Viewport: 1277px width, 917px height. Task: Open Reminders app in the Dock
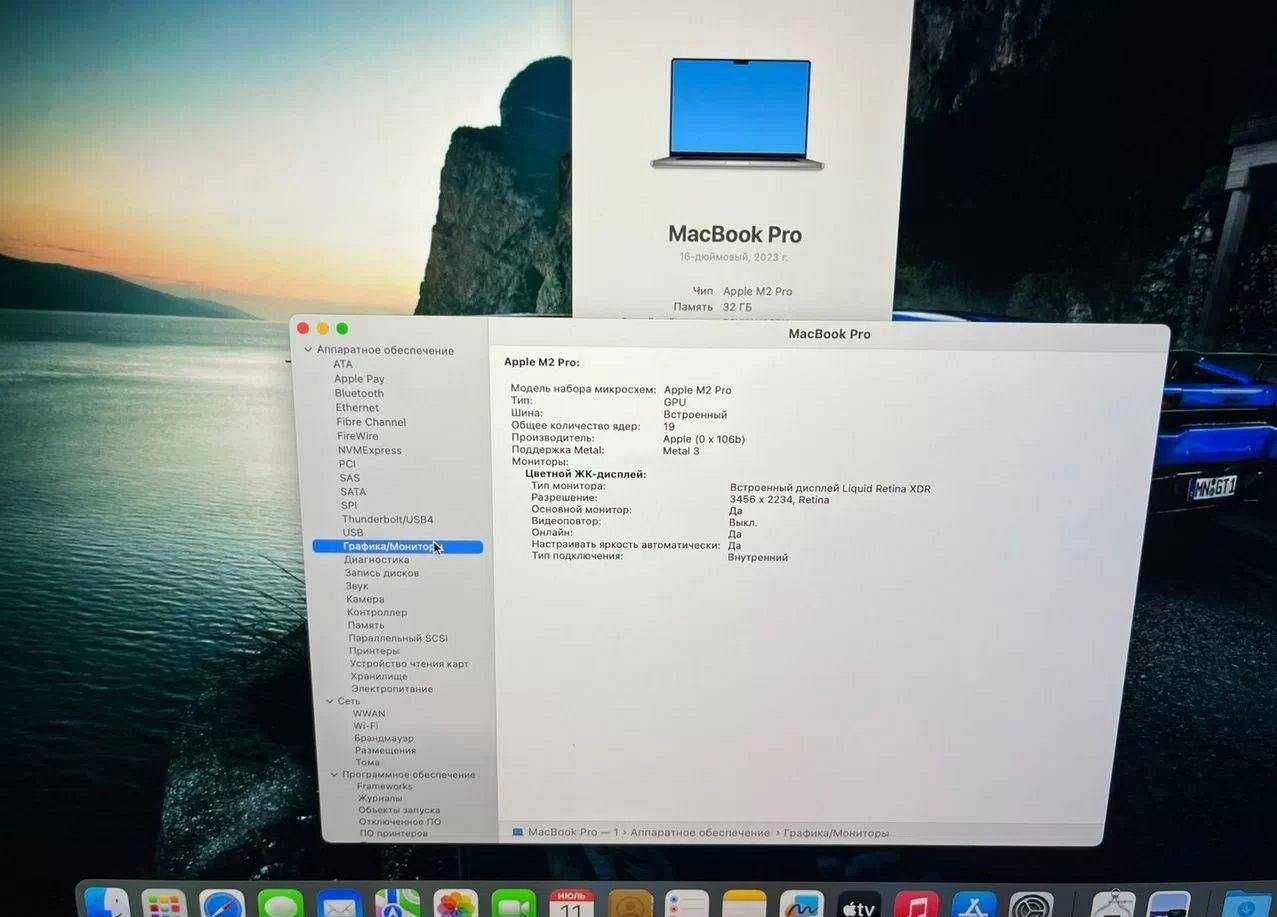pyautogui.click(x=687, y=905)
